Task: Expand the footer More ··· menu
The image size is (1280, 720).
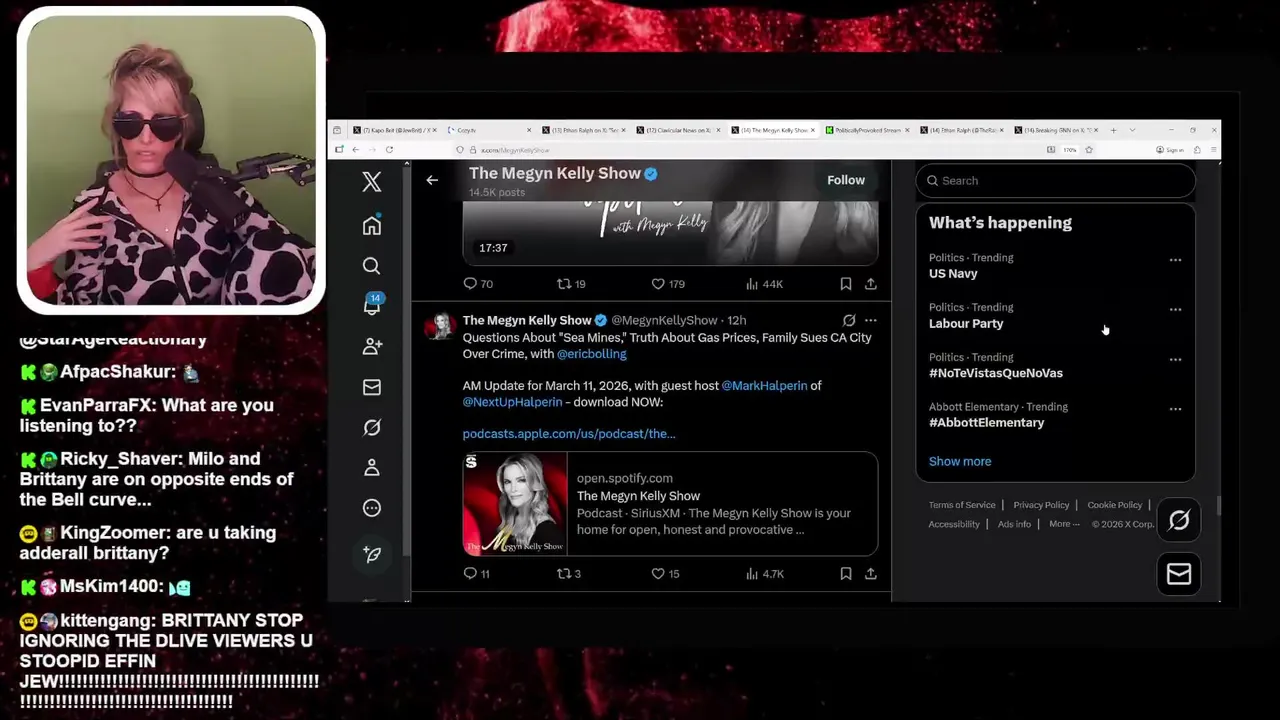Action: (1064, 524)
